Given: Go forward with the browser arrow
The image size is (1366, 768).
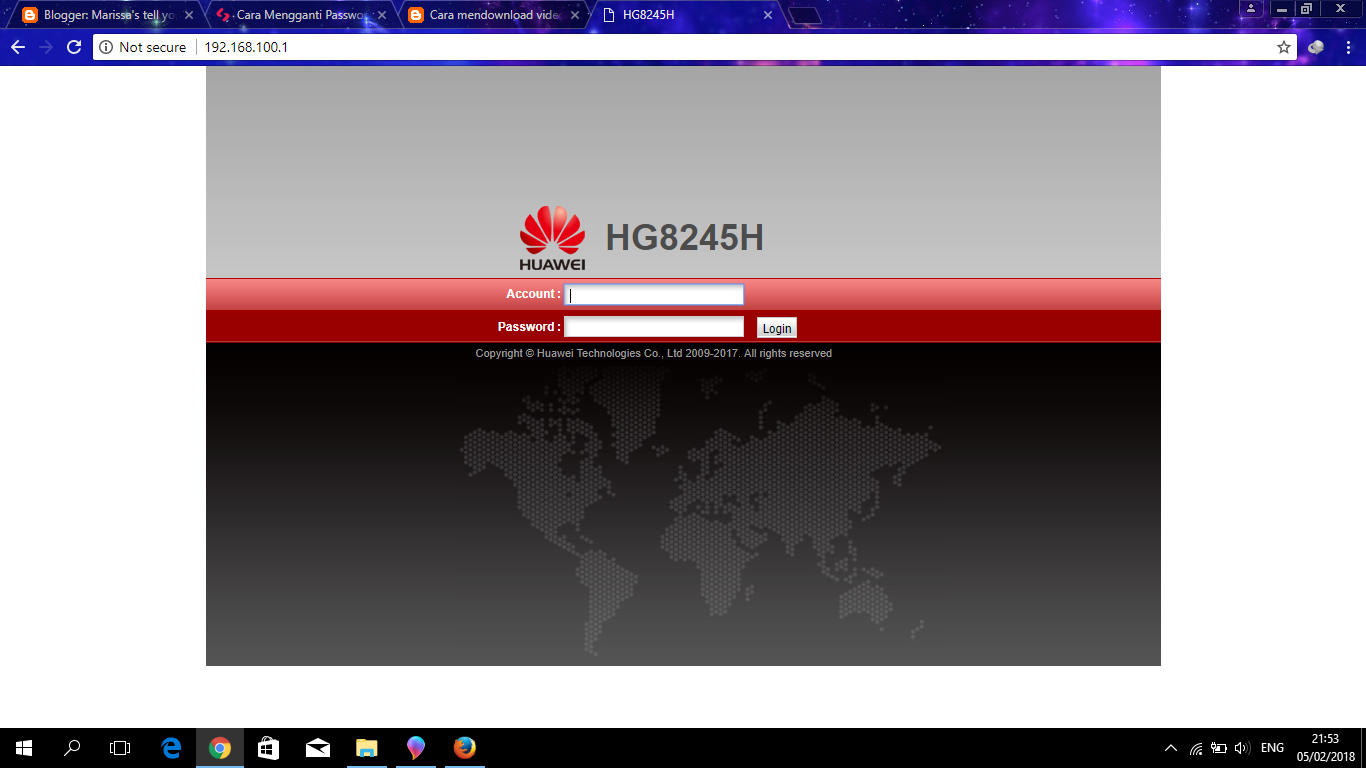Looking at the screenshot, I should coord(45,47).
